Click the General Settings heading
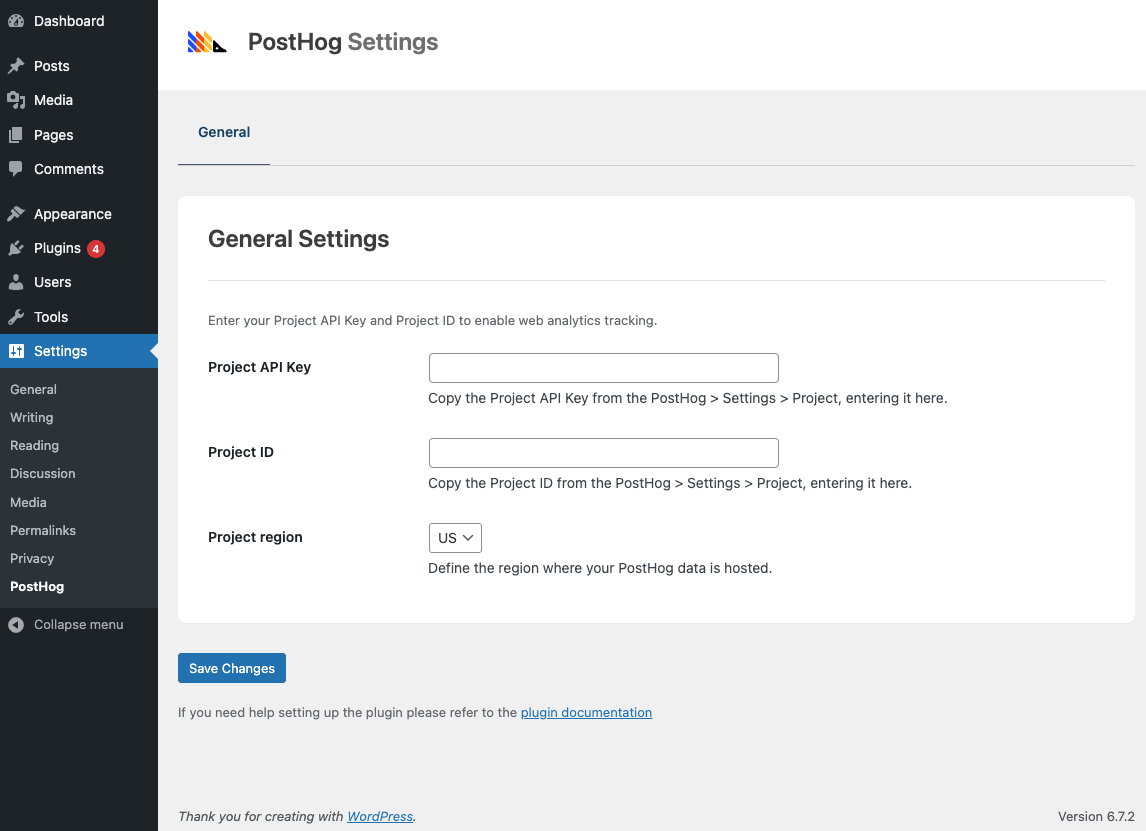This screenshot has height=831, width=1146. pyautogui.click(x=298, y=239)
